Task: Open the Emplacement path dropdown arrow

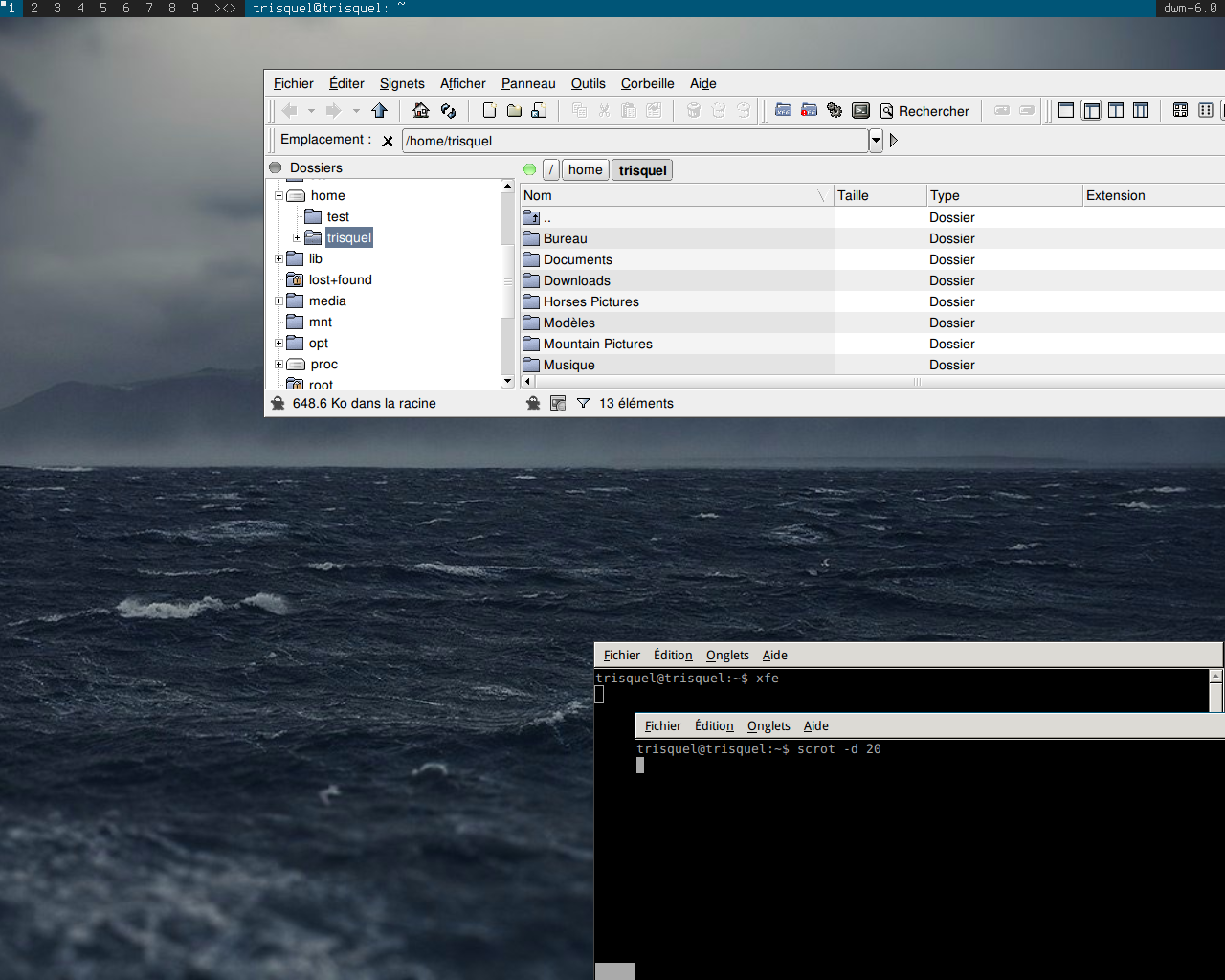Action: point(876,140)
